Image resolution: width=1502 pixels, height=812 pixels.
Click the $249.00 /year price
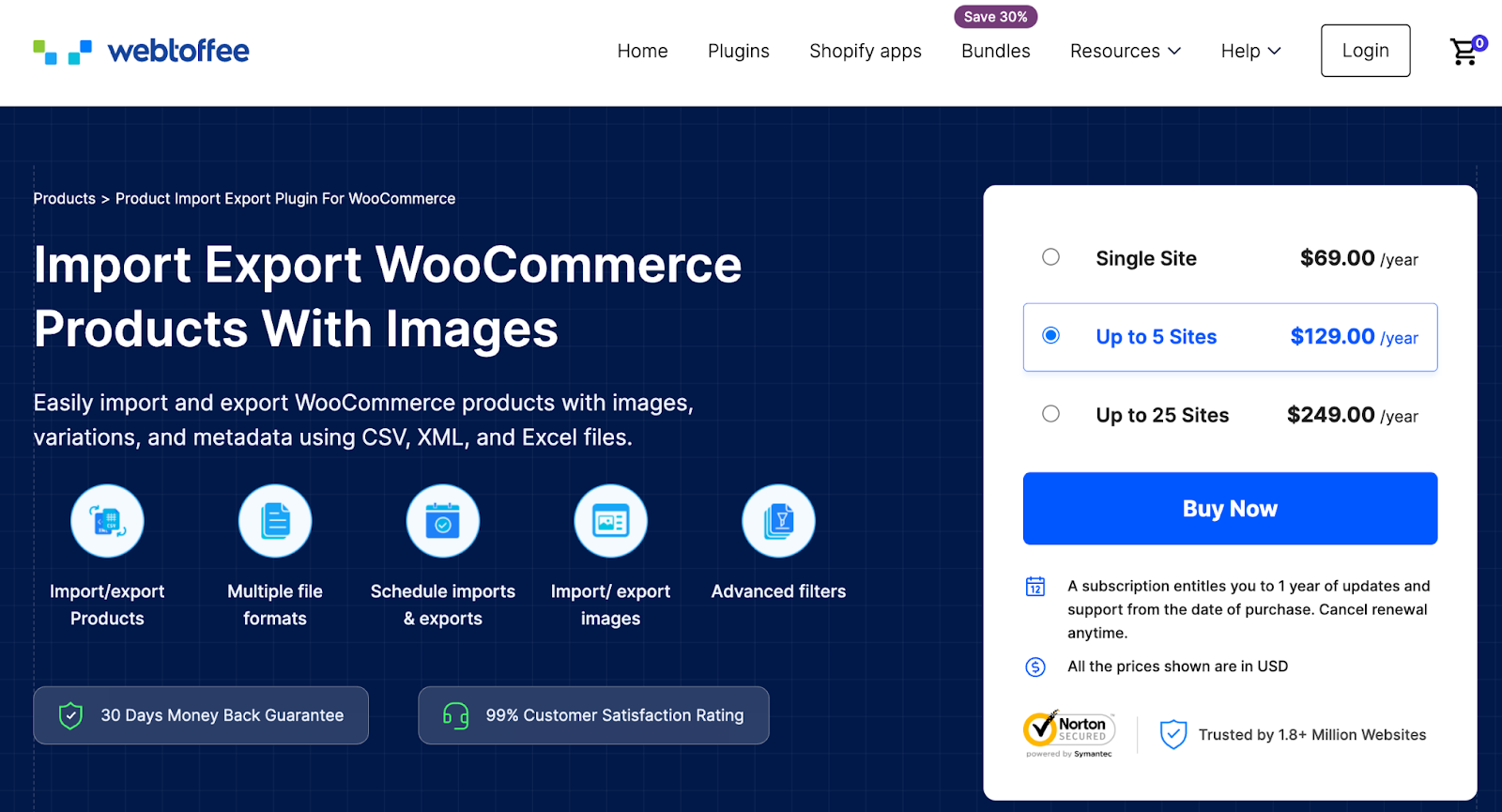(x=1352, y=415)
